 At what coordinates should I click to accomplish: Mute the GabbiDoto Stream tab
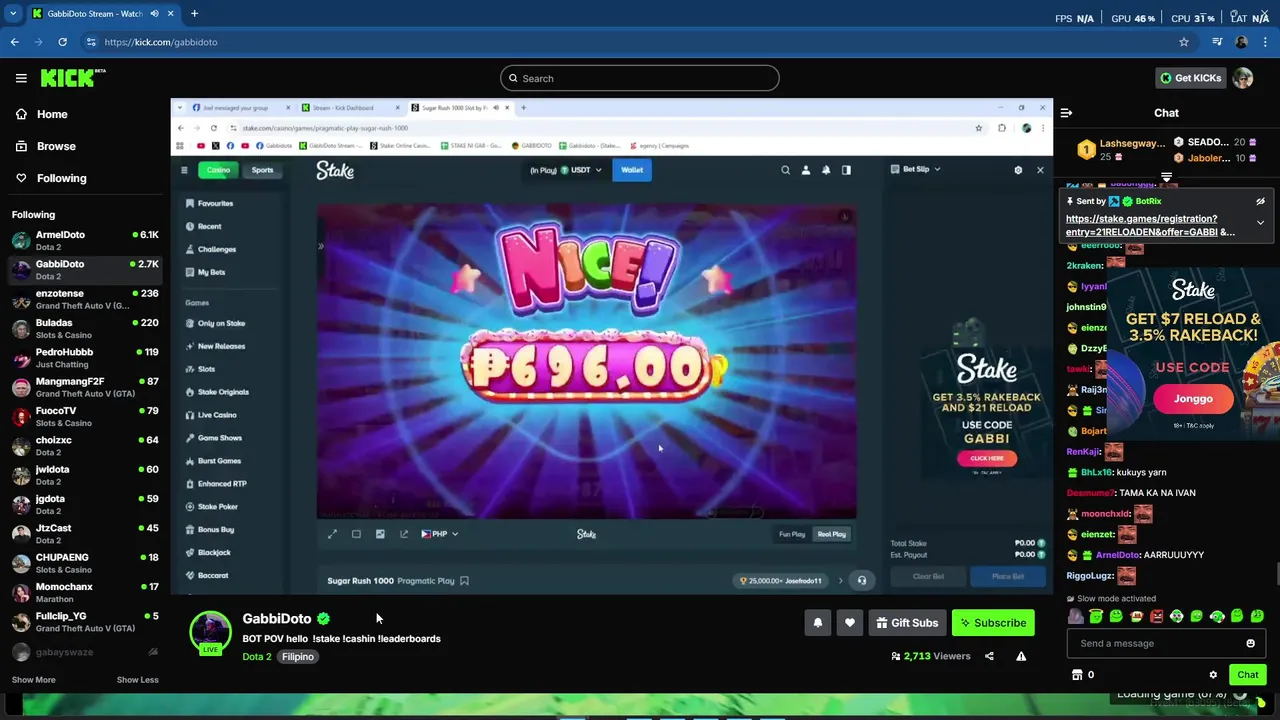(154, 14)
